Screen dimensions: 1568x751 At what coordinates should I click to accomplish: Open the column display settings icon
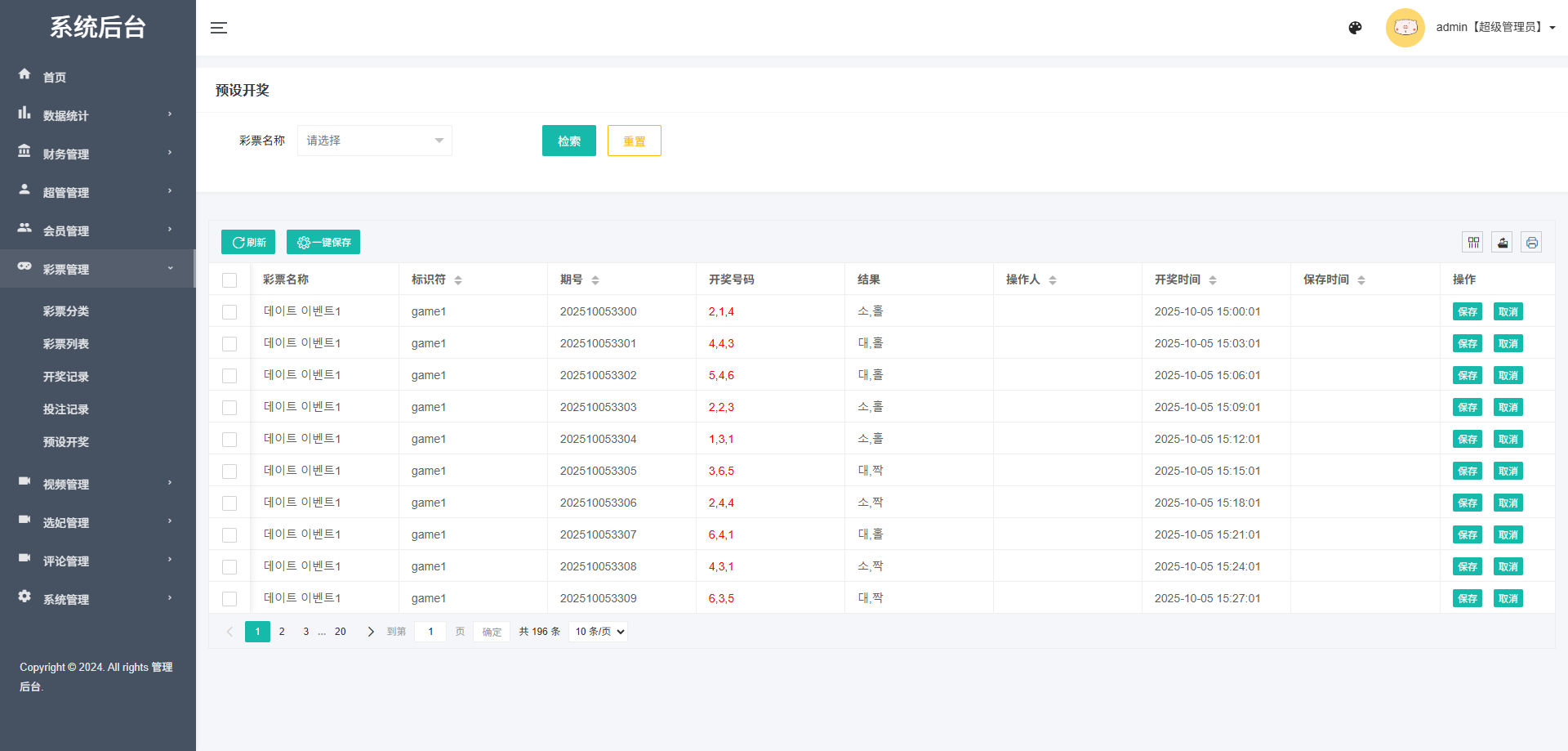pos(1473,242)
